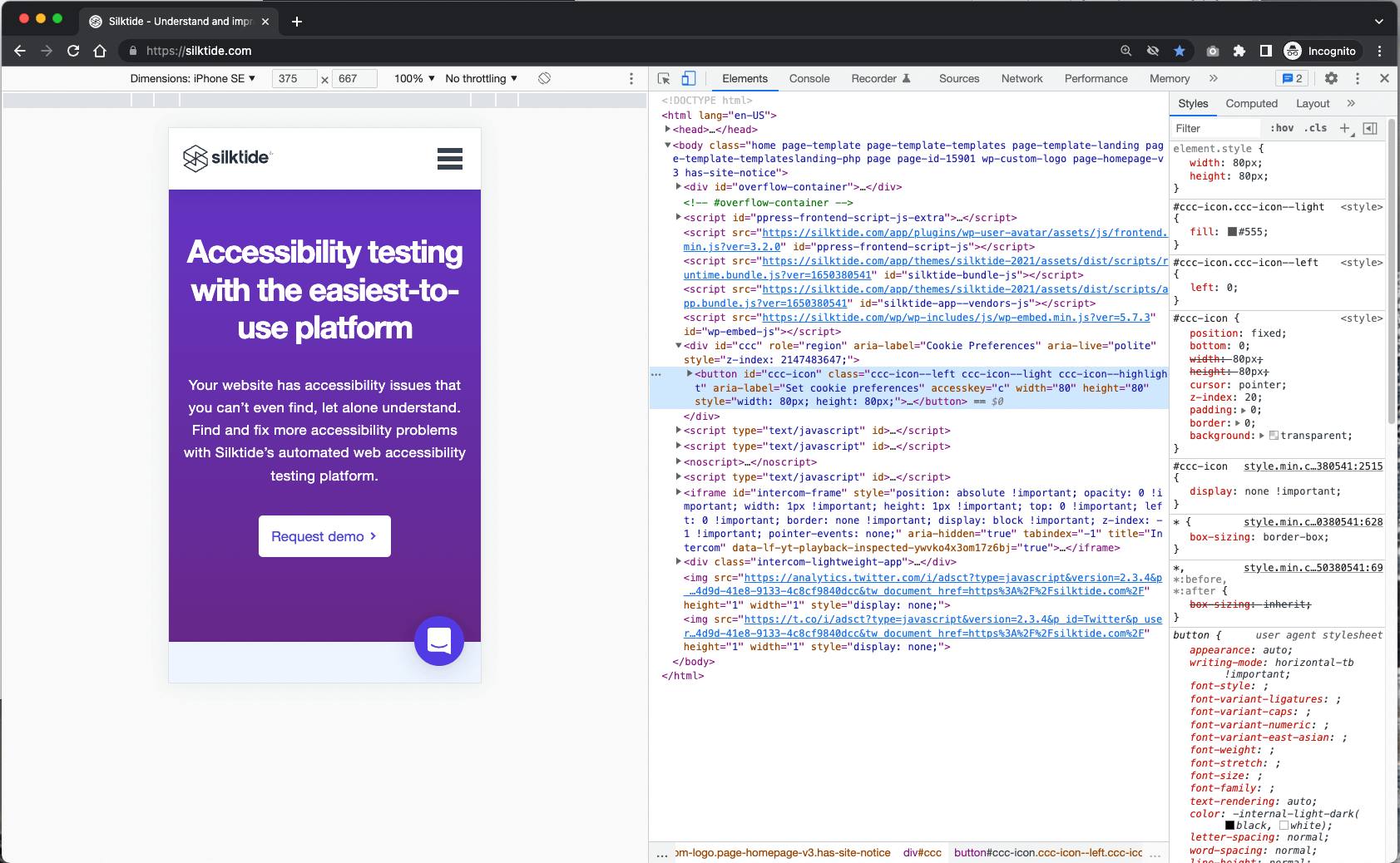The image size is (1400, 863).
Task: Click the browser forward arrow
Action: point(47,51)
